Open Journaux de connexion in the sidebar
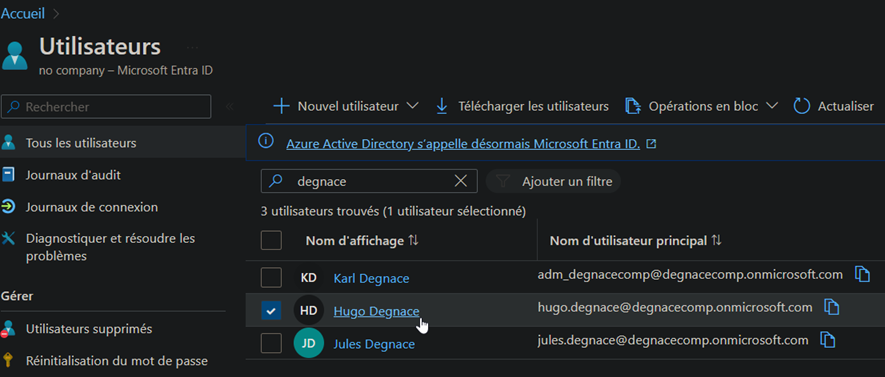The height and width of the screenshot is (377, 885). click(91, 207)
